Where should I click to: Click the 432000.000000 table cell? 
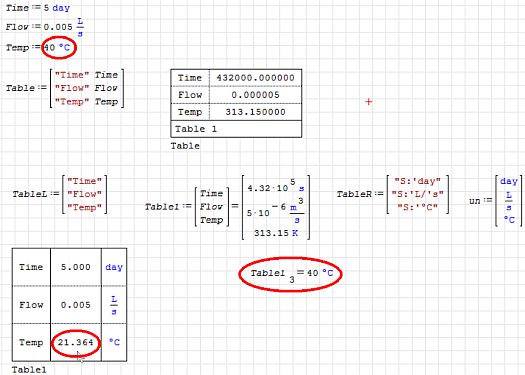255,78
